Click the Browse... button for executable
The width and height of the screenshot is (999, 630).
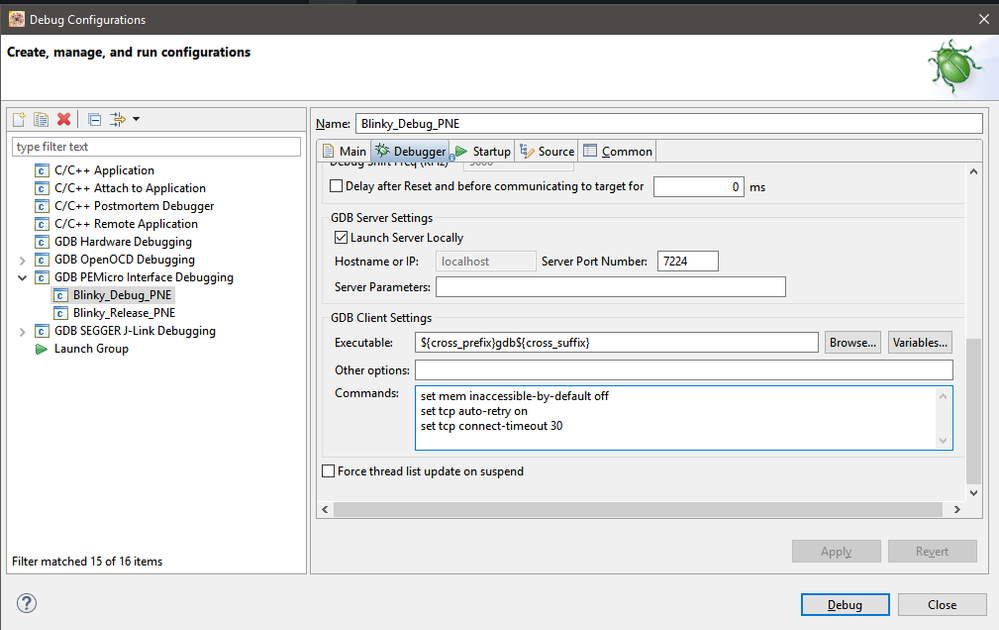pyautogui.click(x=853, y=342)
